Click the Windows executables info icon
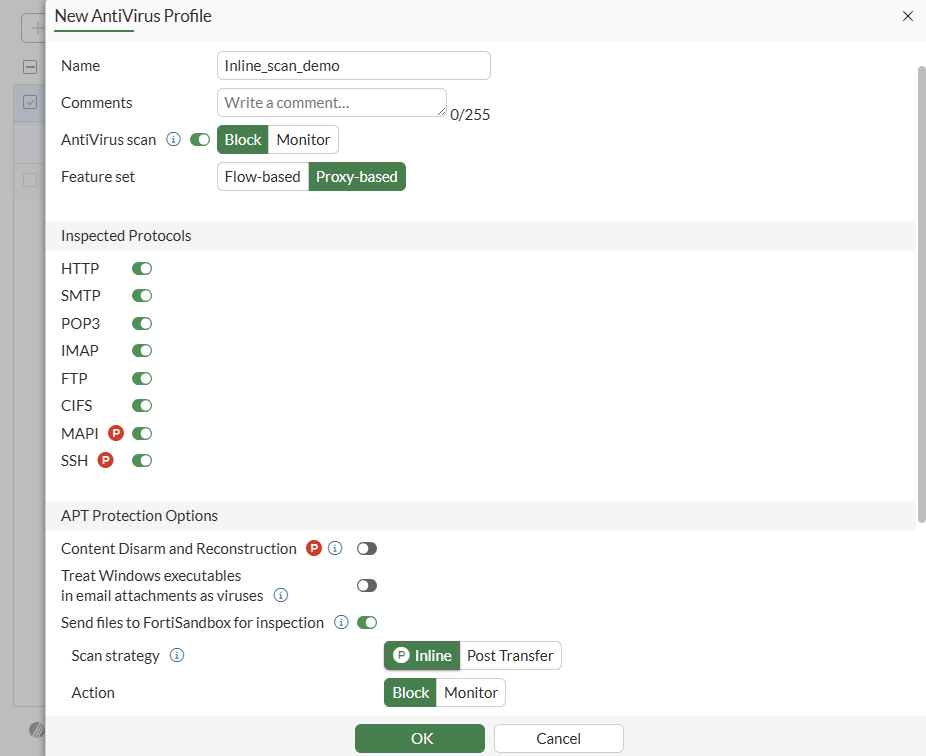926x756 pixels. tap(281, 595)
